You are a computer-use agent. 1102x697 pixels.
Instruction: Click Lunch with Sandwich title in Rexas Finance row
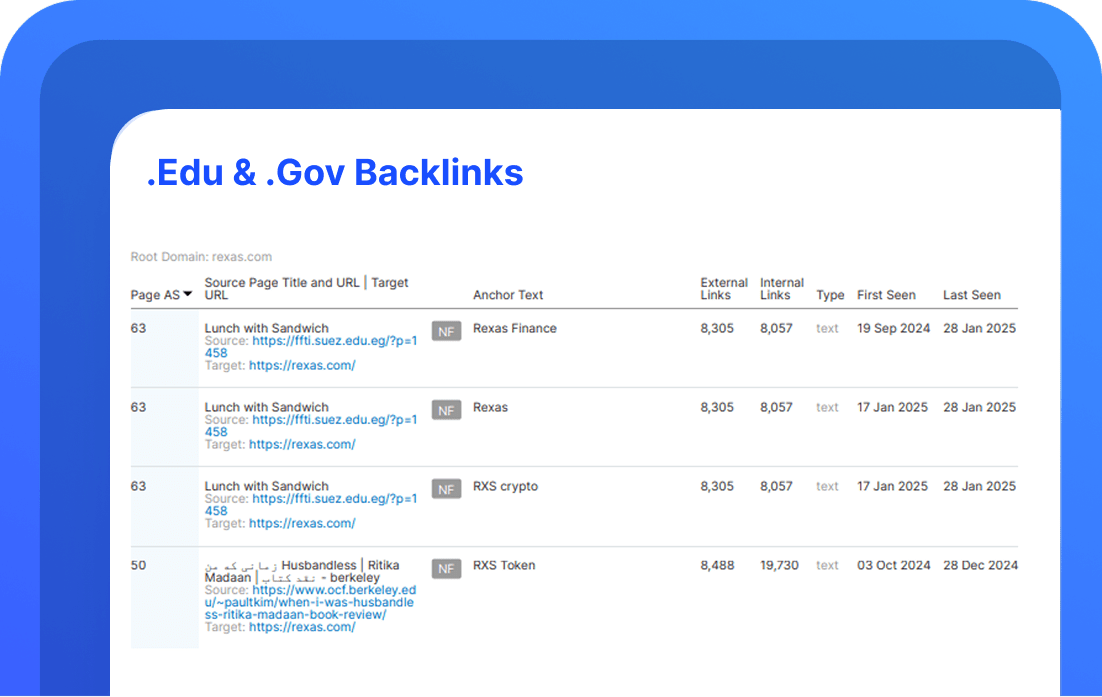(x=266, y=328)
